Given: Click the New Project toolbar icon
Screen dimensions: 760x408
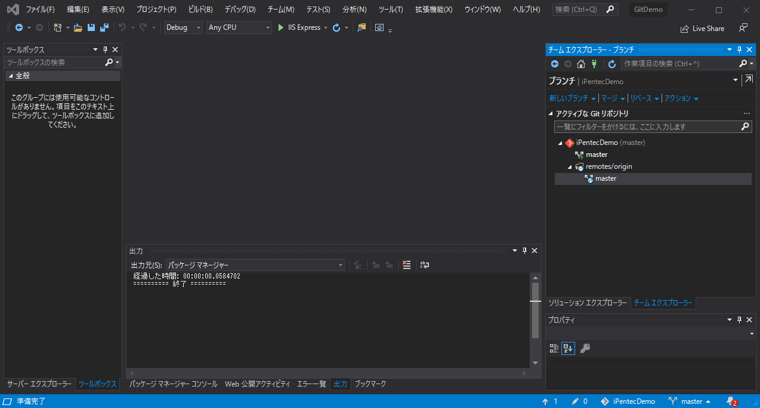Looking at the screenshot, I should [58, 28].
